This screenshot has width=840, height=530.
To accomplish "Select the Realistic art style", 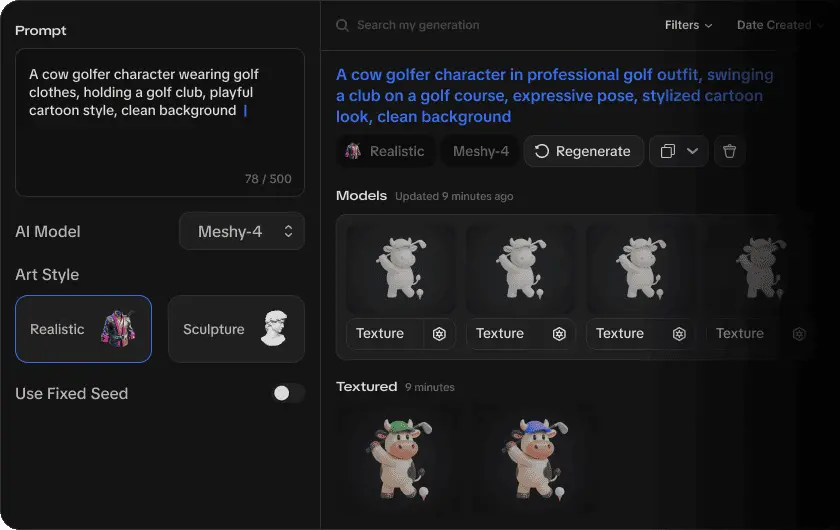I will (x=84, y=329).
